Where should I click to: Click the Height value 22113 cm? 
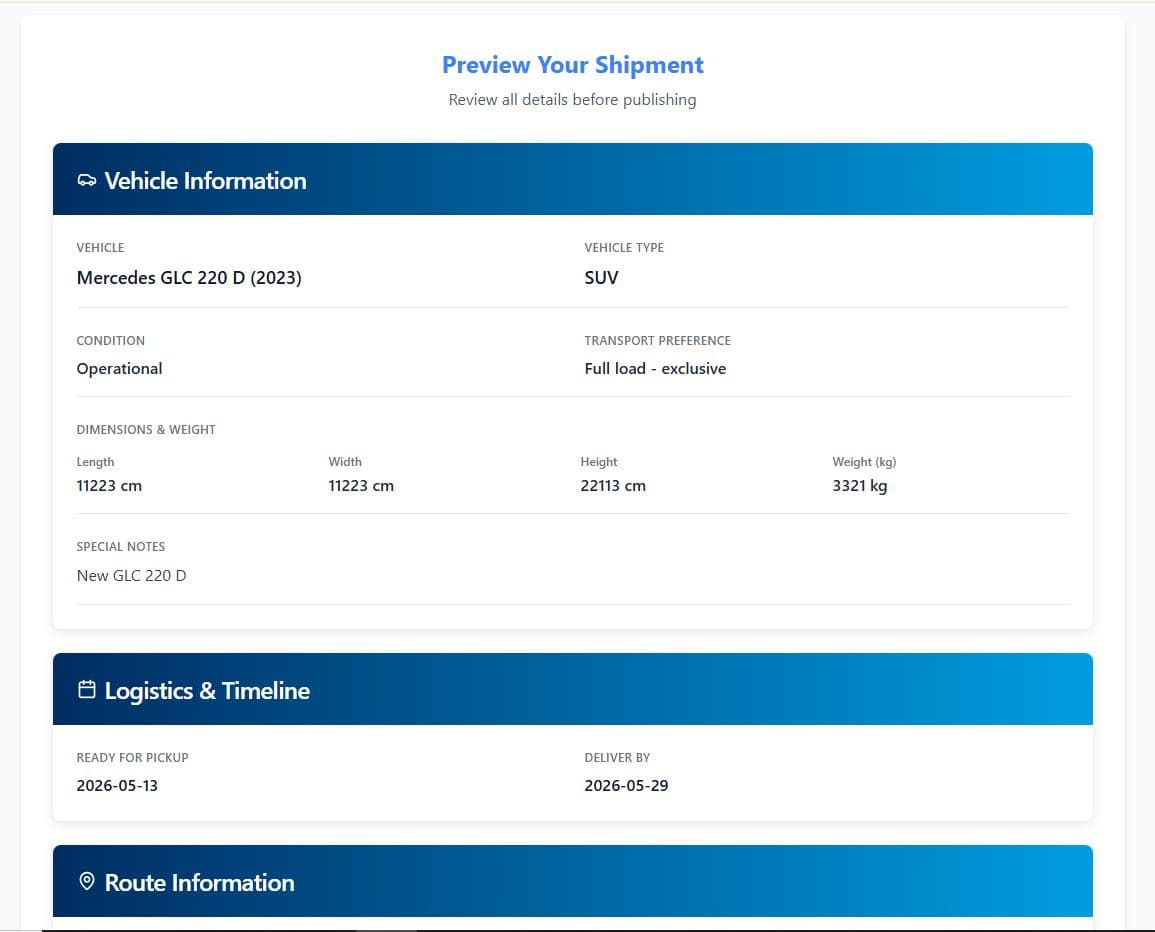tap(613, 486)
